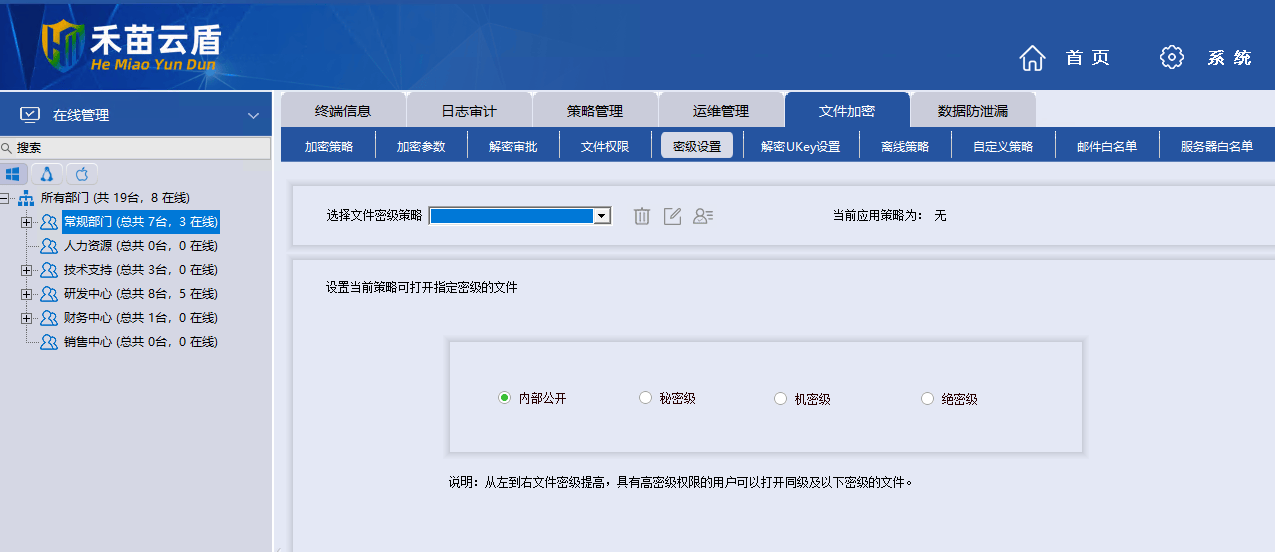Click the Windows platform filter icon
This screenshot has height=552, width=1275.
pos(13,173)
